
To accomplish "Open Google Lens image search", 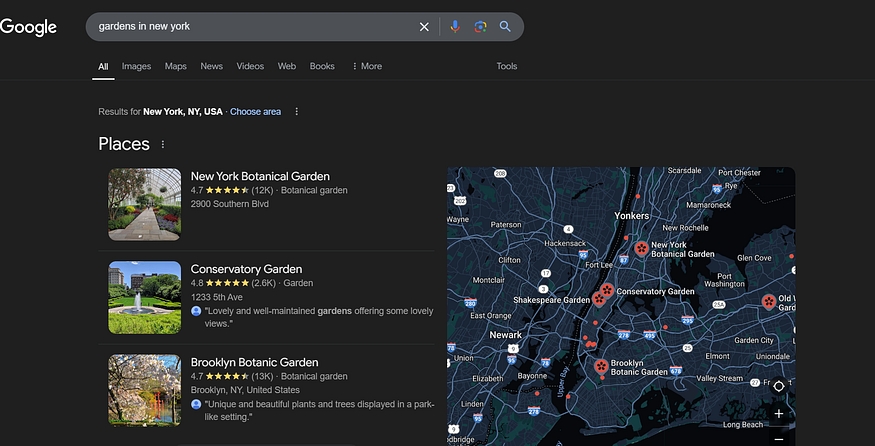I will 480,27.
